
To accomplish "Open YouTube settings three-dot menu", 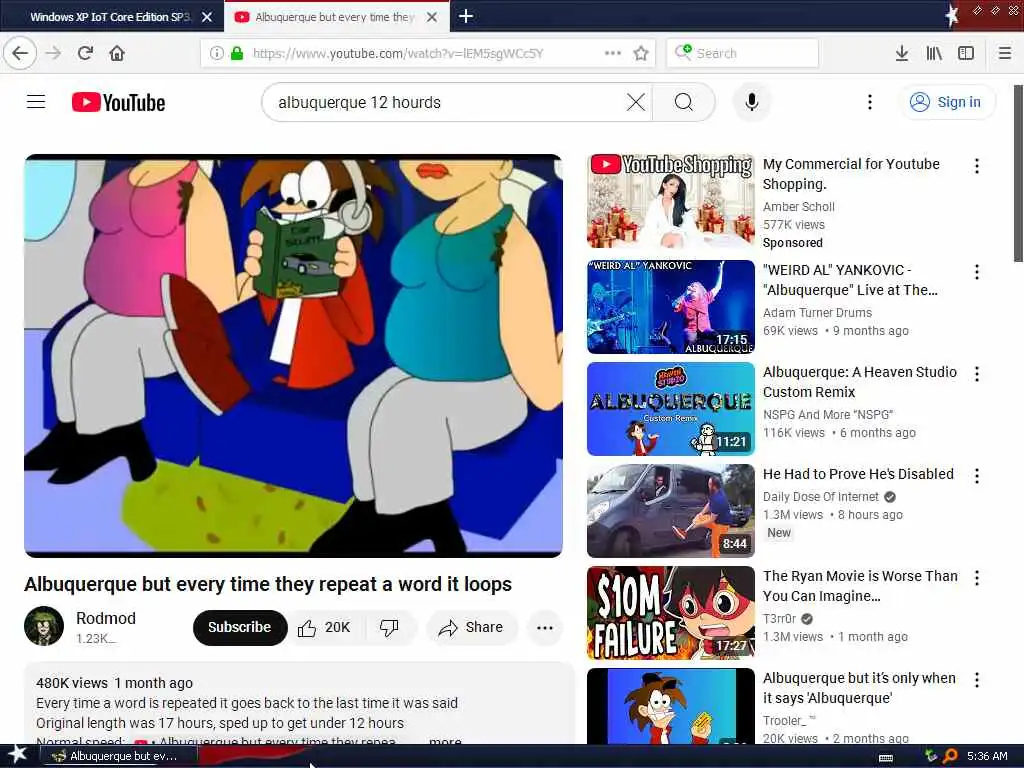I will (869, 102).
